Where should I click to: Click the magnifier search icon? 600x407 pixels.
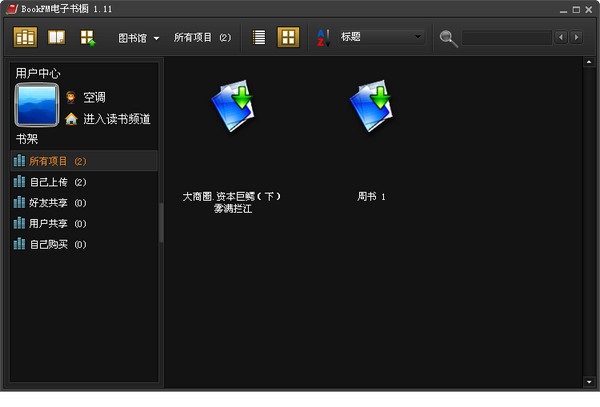[x=448, y=39]
